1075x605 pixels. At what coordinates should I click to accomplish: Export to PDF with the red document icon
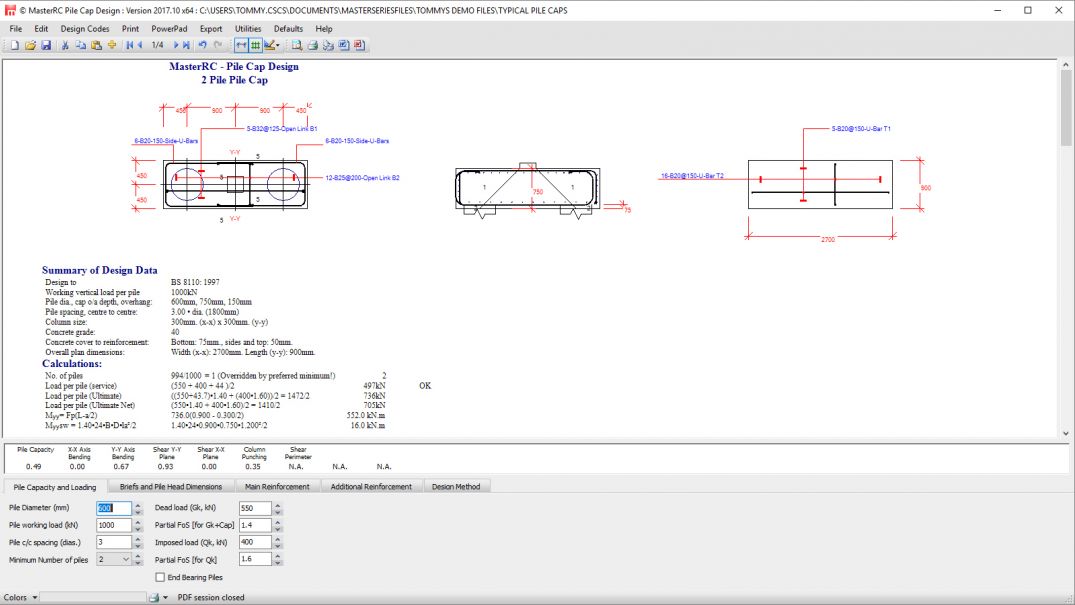pos(359,45)
